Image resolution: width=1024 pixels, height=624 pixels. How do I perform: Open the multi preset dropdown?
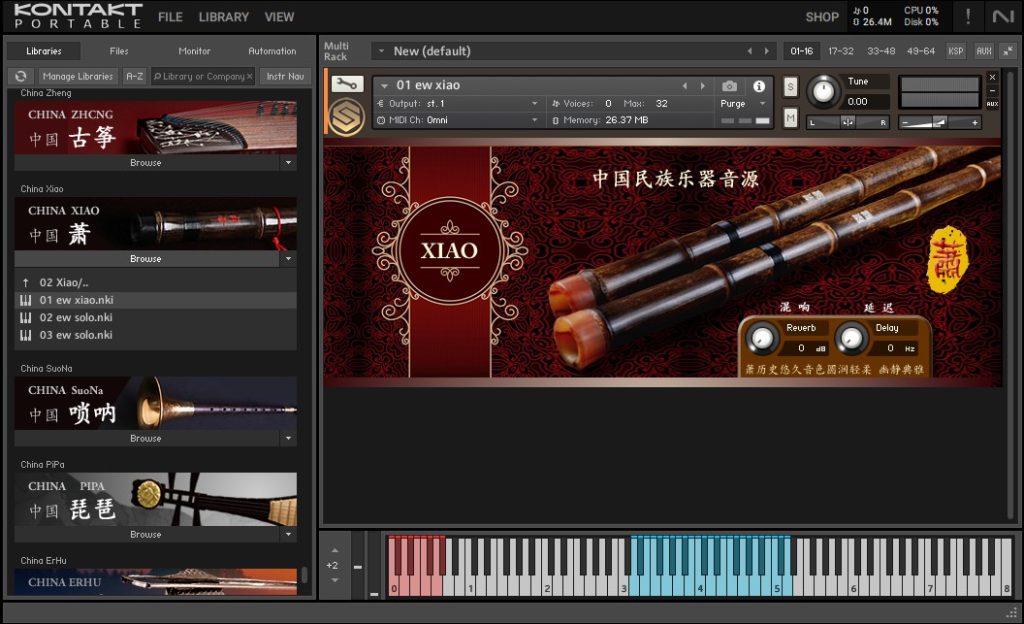click(x=381, y=51)
